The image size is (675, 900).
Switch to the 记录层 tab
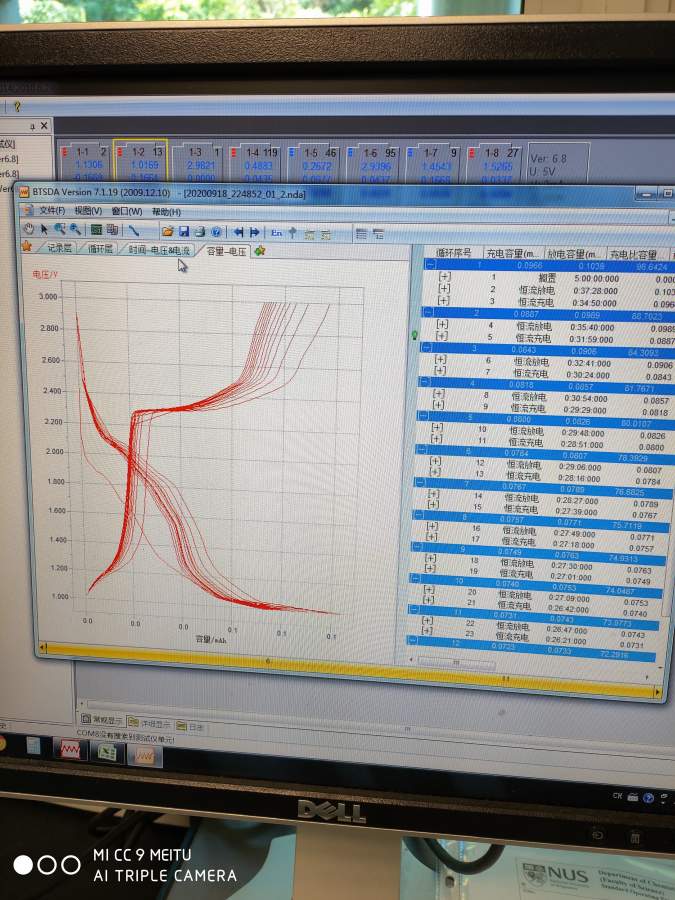tap(59, 248)
